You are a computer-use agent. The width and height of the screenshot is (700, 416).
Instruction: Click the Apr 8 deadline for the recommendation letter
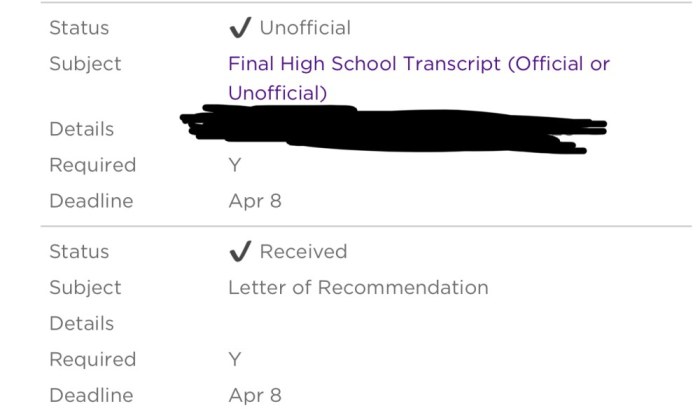[x=255, y=396]
